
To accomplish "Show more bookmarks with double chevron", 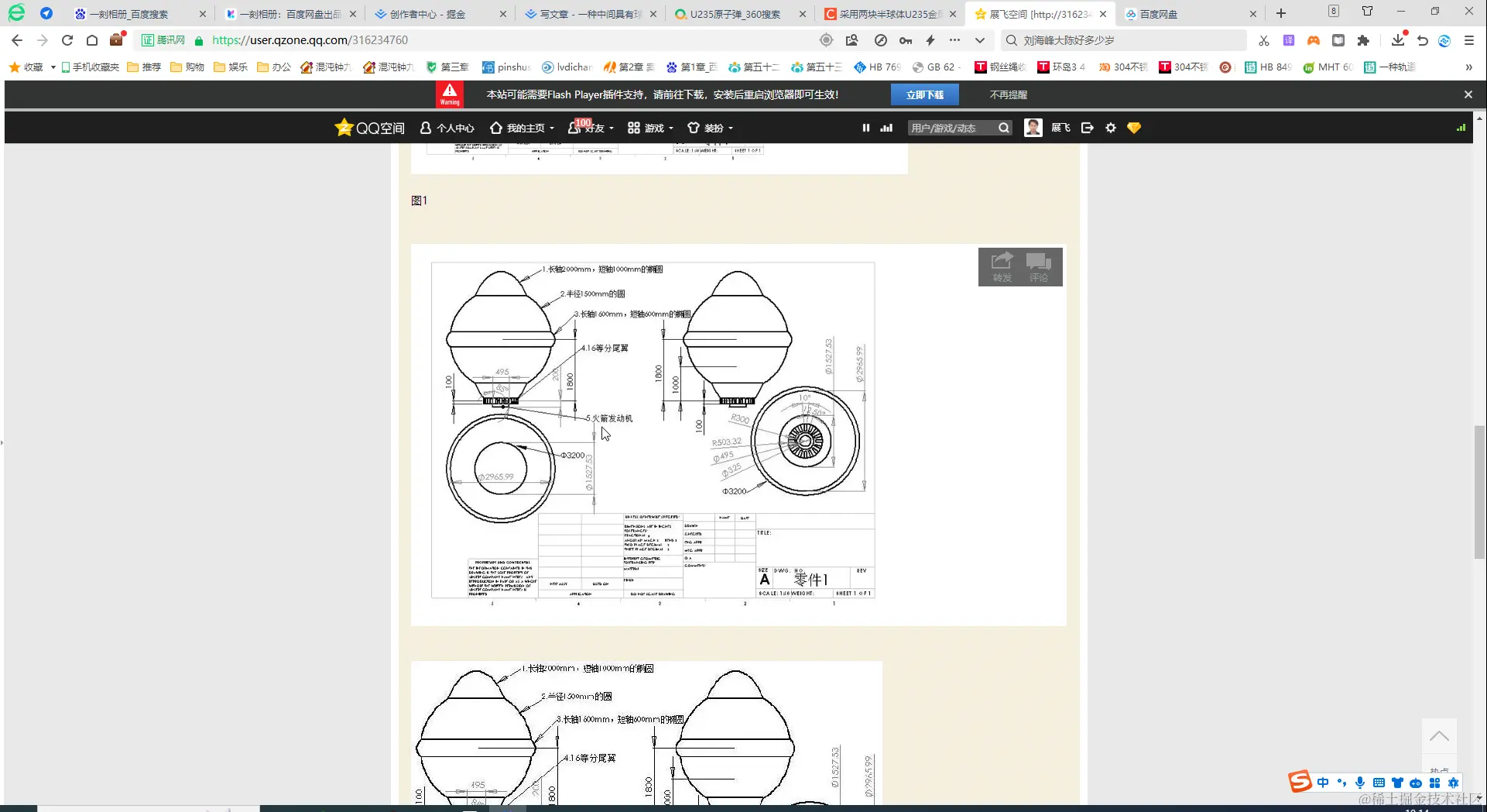I will (x=1468, y=67).
